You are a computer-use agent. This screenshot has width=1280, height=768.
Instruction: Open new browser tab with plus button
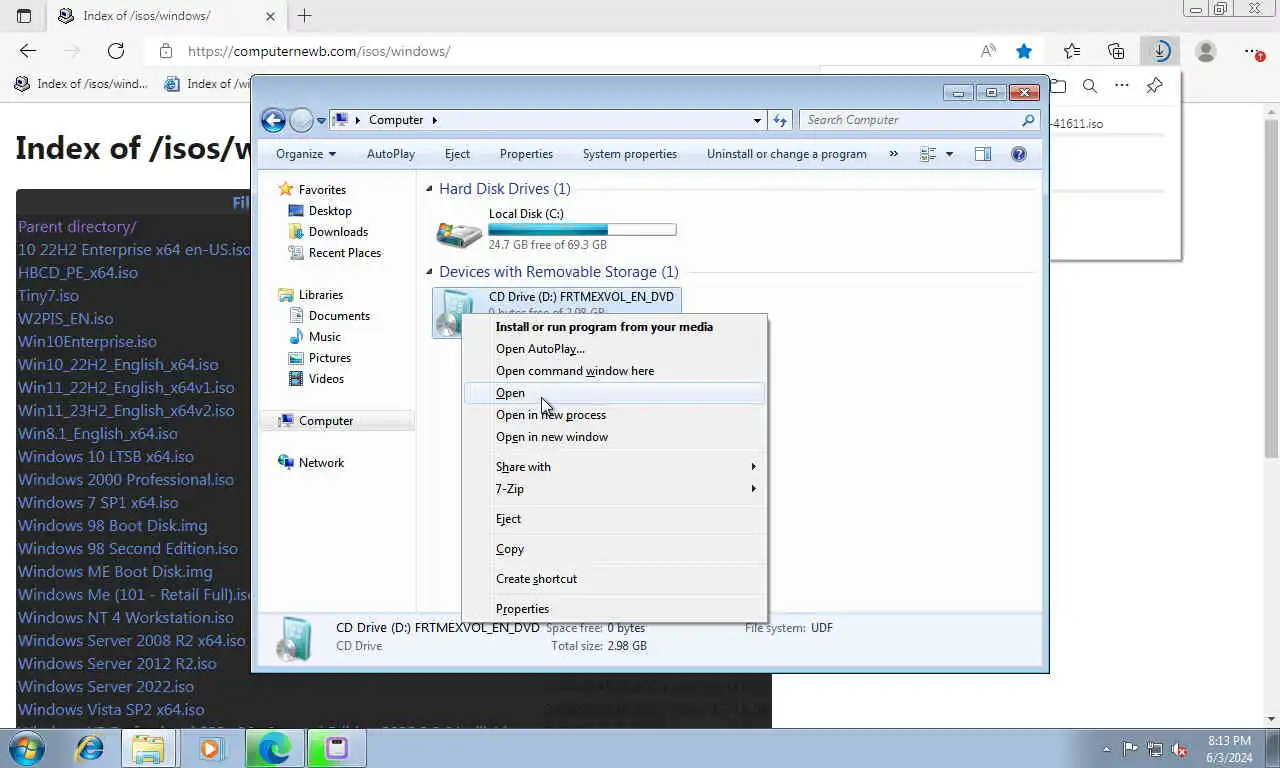point(305,16)
